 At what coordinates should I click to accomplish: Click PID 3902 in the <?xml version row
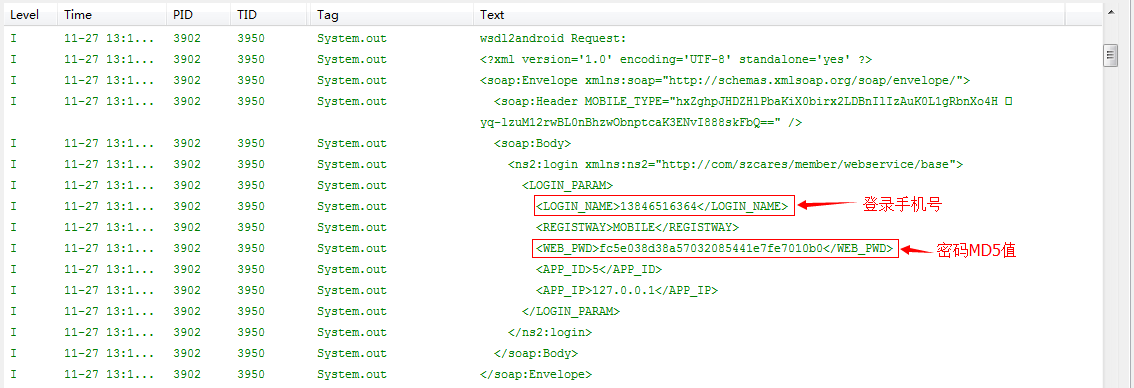[x=187, y=59]
